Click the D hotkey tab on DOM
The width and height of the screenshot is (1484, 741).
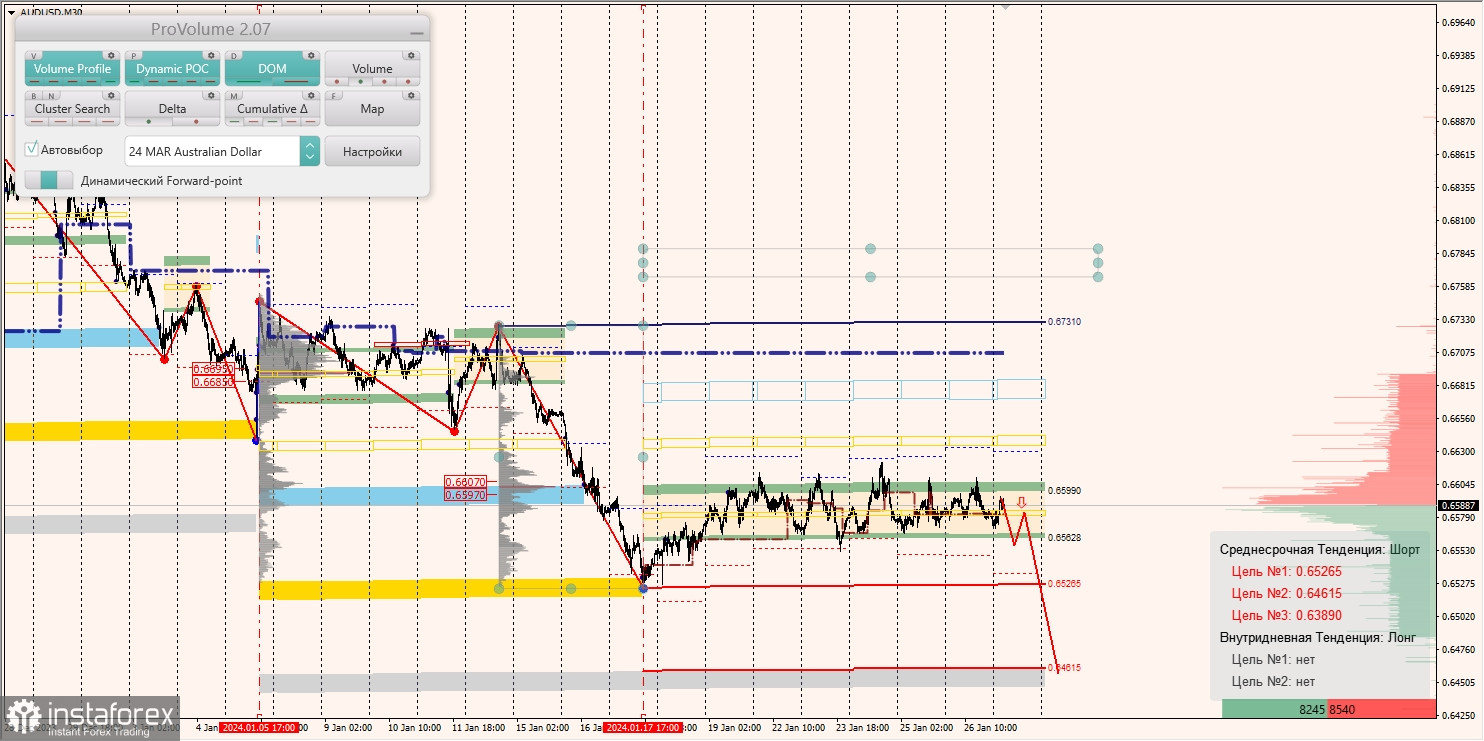[234, 55]
